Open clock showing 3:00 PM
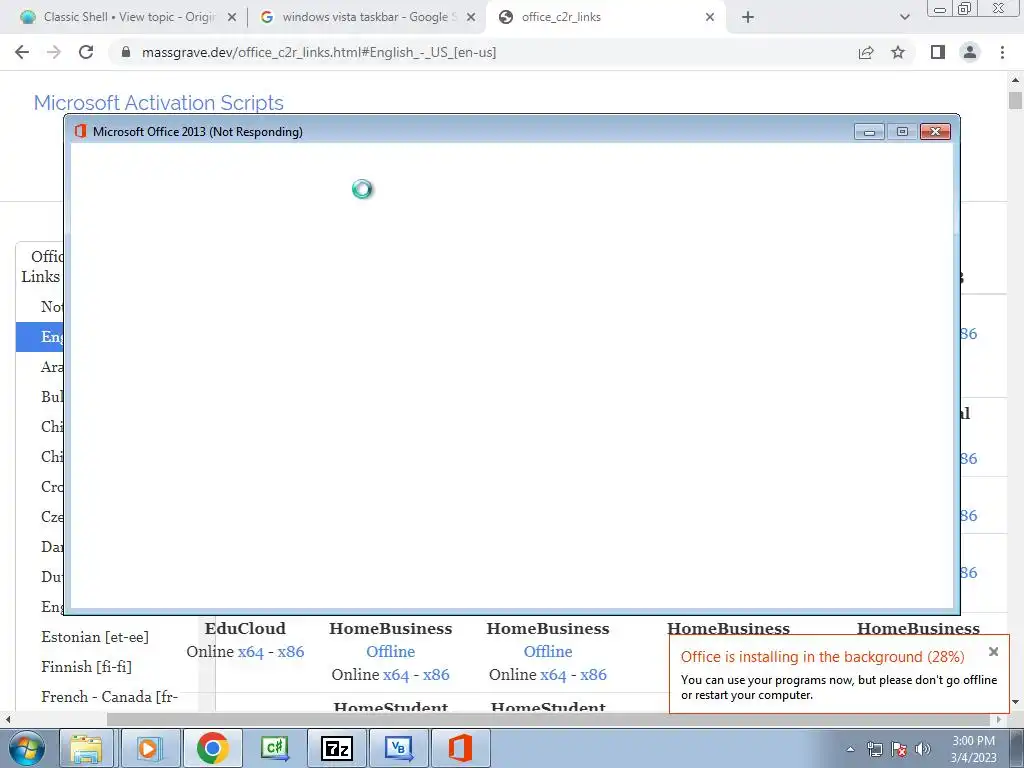 click(973, 749)
